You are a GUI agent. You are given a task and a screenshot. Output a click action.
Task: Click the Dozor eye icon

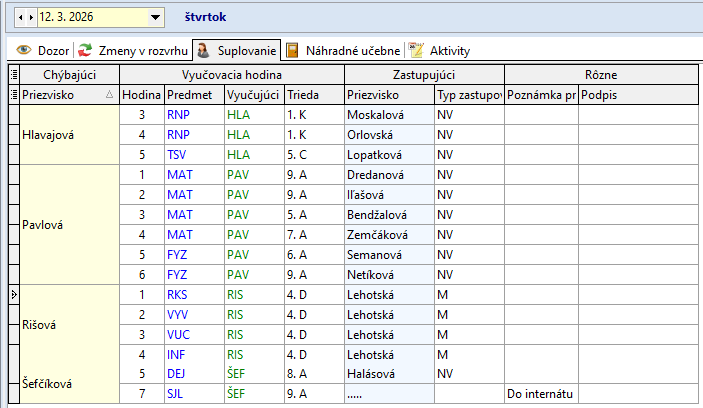click(x=25, y=50)
